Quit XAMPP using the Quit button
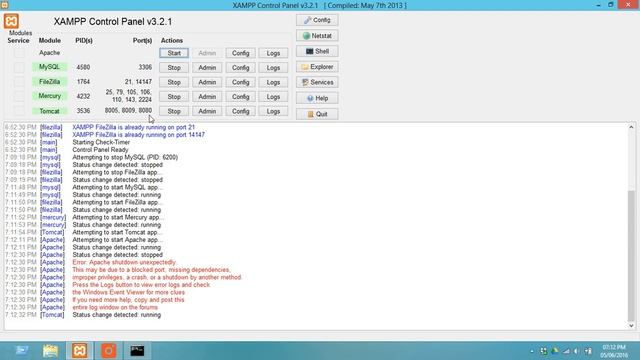The image size is (640, 360). coord(317,114)
